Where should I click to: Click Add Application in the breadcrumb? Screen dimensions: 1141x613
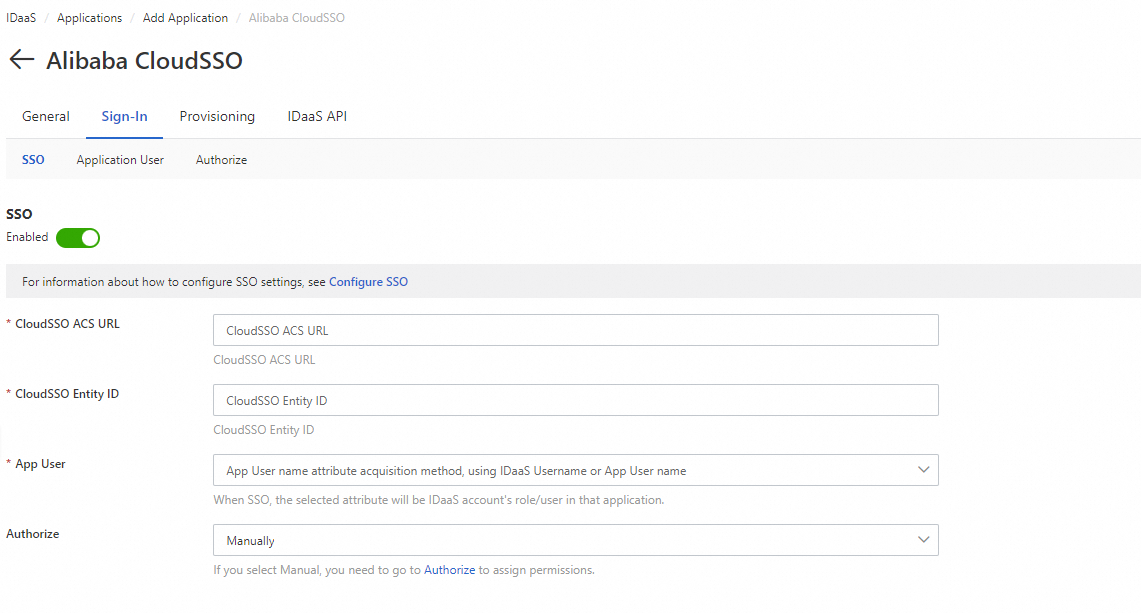tap(185, 17)
